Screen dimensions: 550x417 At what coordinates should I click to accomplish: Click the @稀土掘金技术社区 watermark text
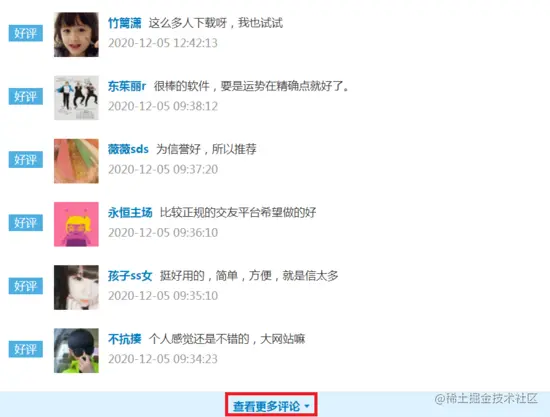[486, 399]
